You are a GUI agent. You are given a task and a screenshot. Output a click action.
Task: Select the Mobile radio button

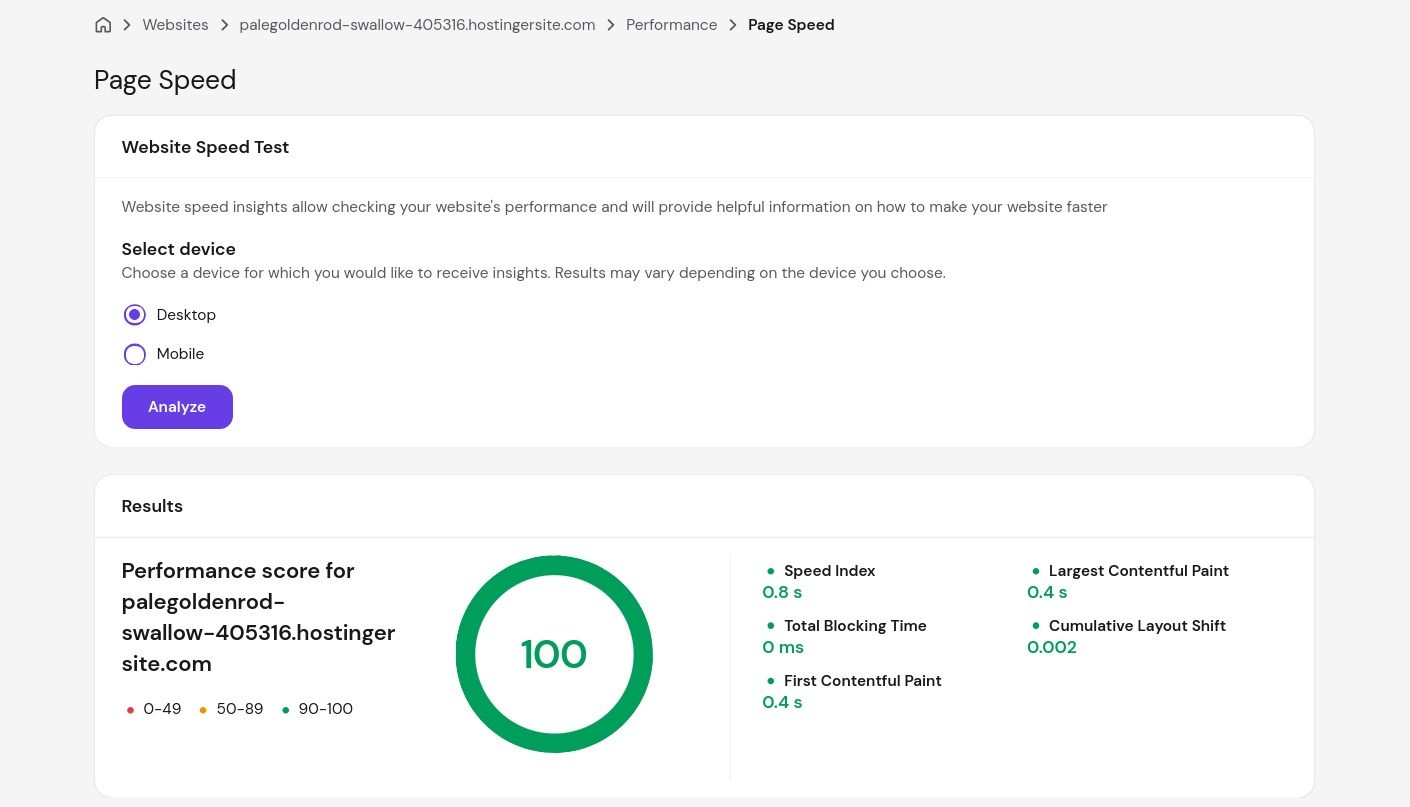point(135,354)
